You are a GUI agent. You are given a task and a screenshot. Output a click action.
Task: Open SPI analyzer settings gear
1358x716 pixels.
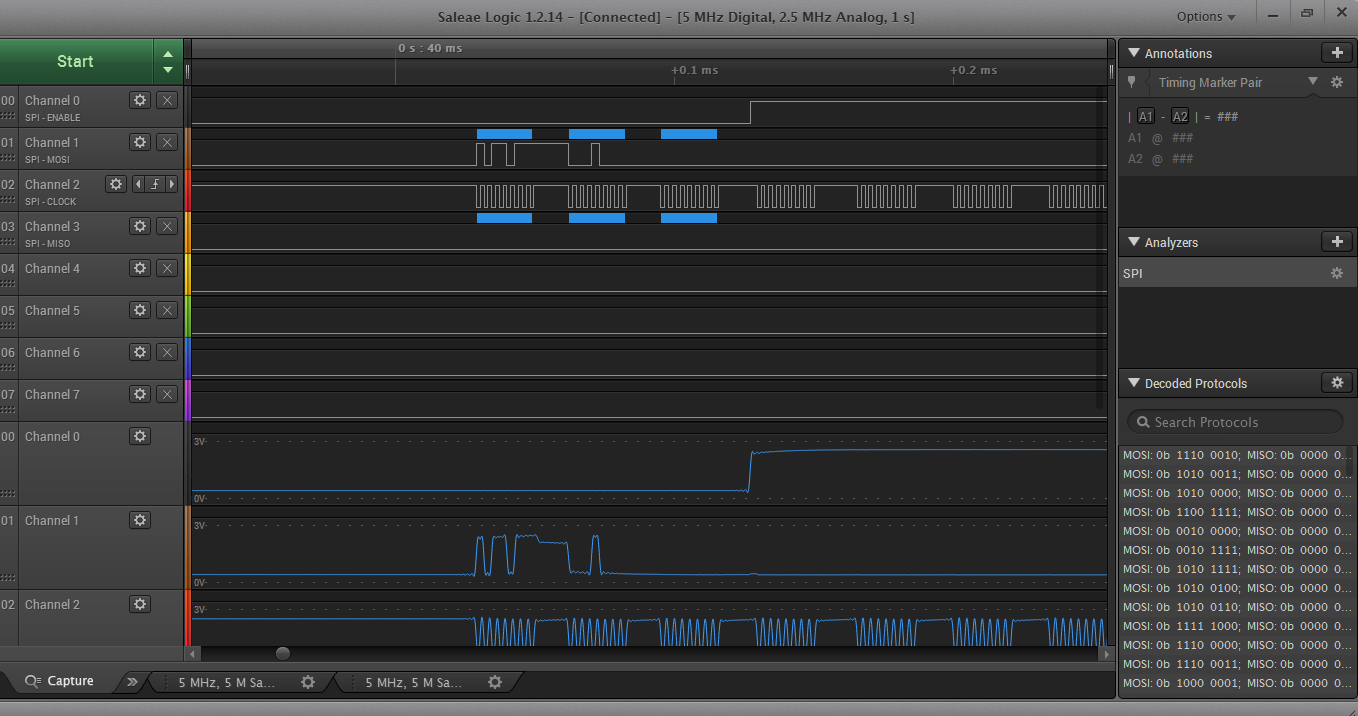point(1337,273)
